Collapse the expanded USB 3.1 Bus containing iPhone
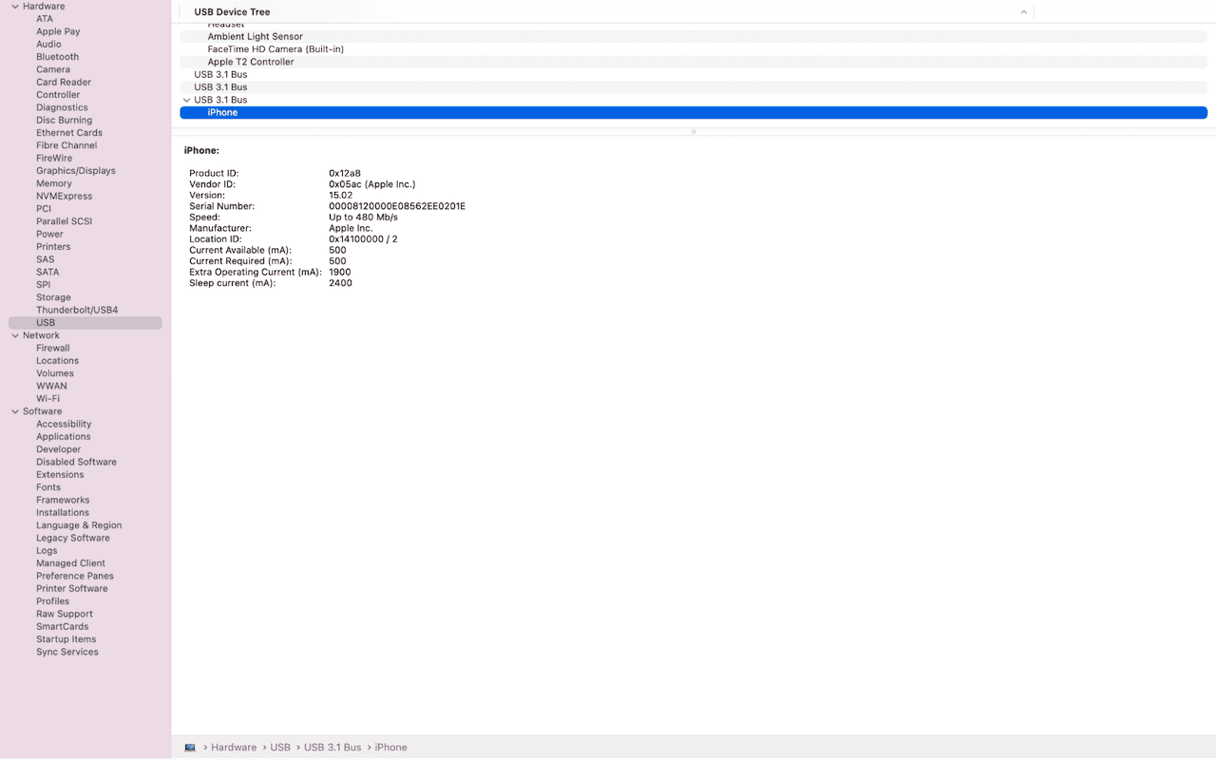Screen dimensions: 1216x760 pos(186,100)
